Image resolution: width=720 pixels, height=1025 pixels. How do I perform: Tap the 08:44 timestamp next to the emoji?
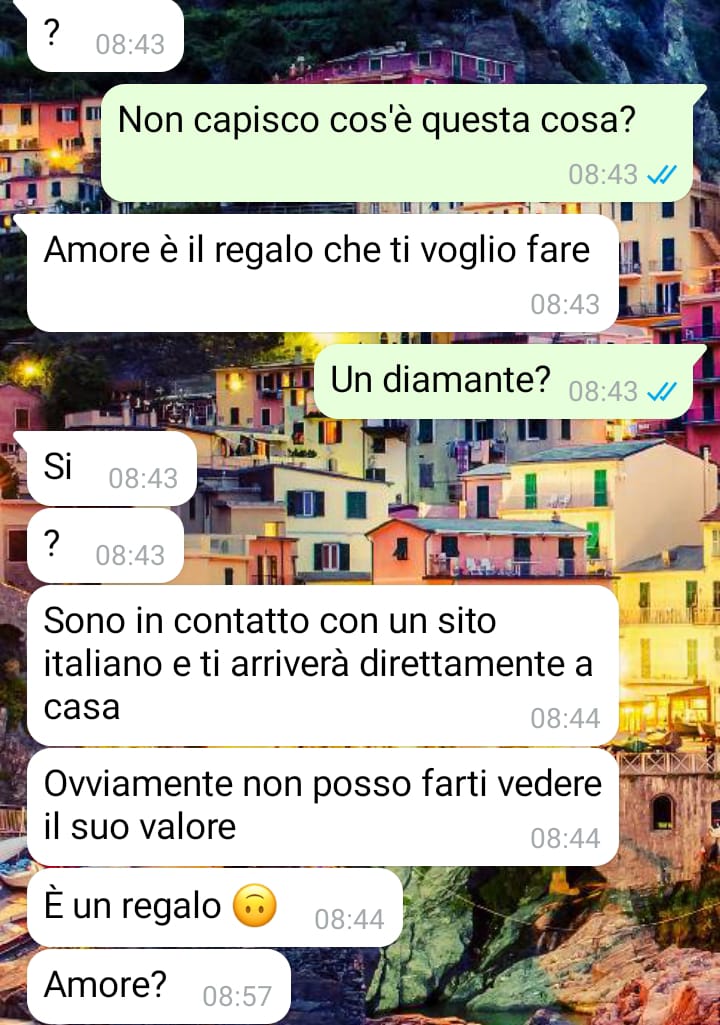349,920
